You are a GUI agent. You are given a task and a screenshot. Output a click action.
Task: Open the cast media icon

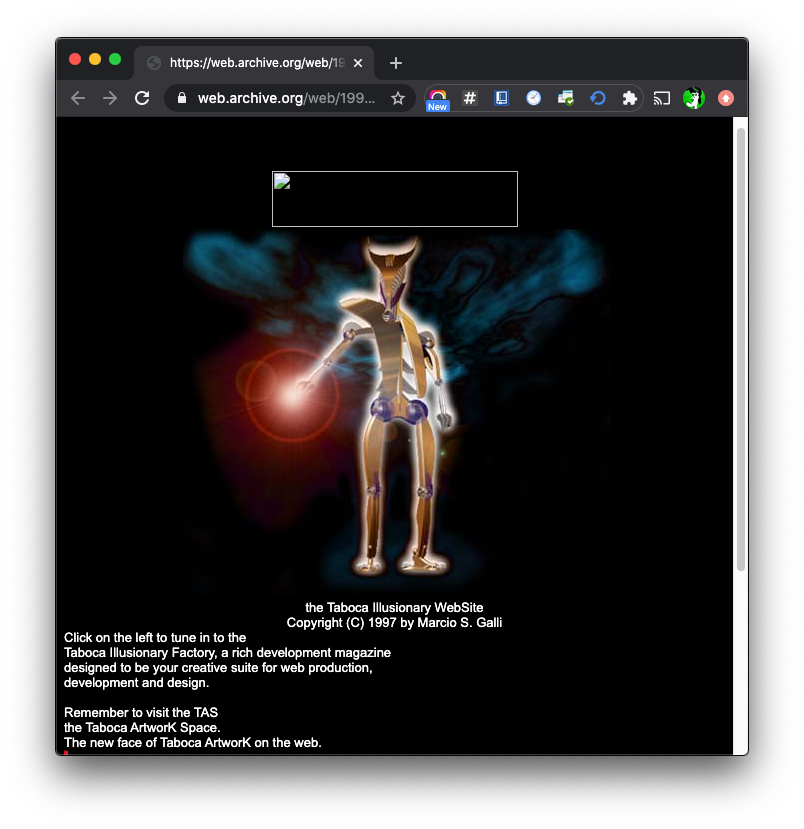pos(662,98)
